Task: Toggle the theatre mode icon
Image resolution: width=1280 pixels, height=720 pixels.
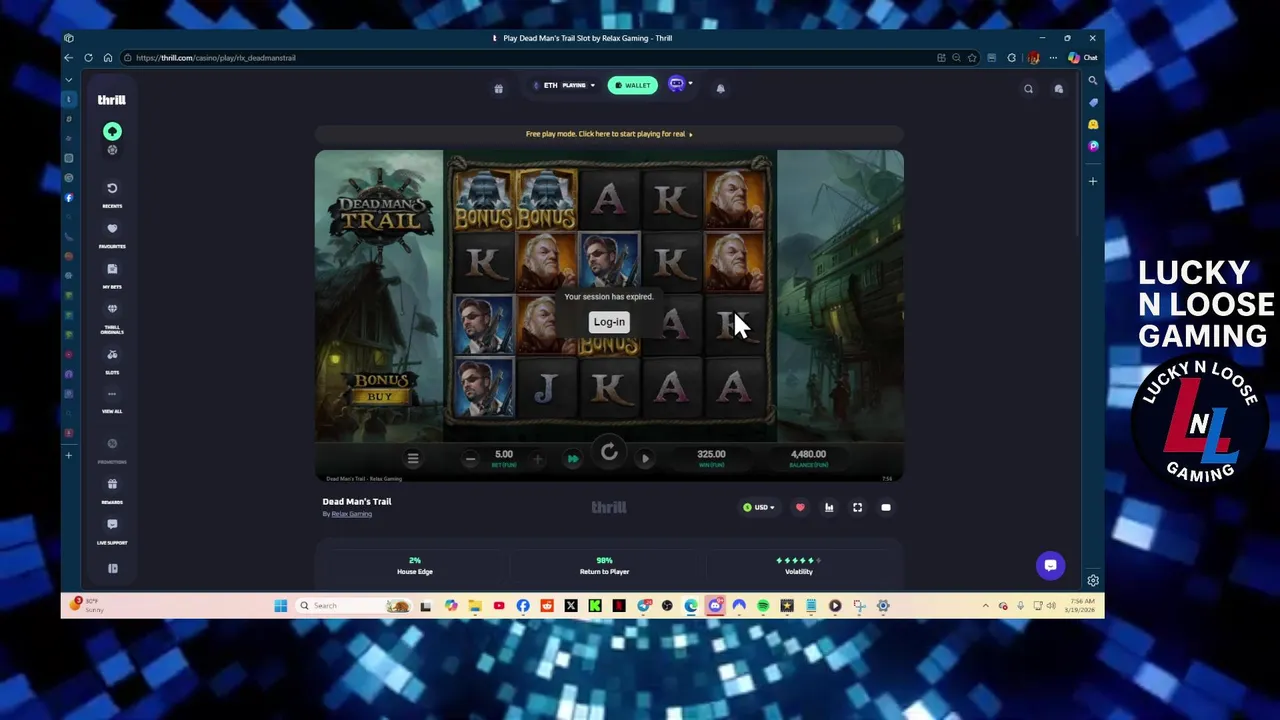Action: [885, 508]
